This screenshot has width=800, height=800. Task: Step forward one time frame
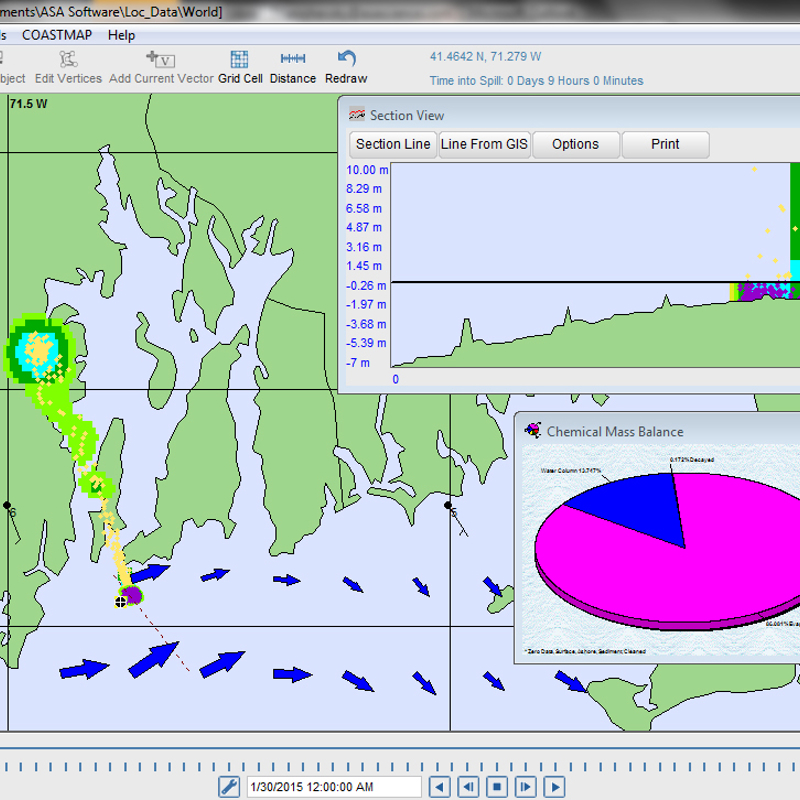[x=525, y=787]
